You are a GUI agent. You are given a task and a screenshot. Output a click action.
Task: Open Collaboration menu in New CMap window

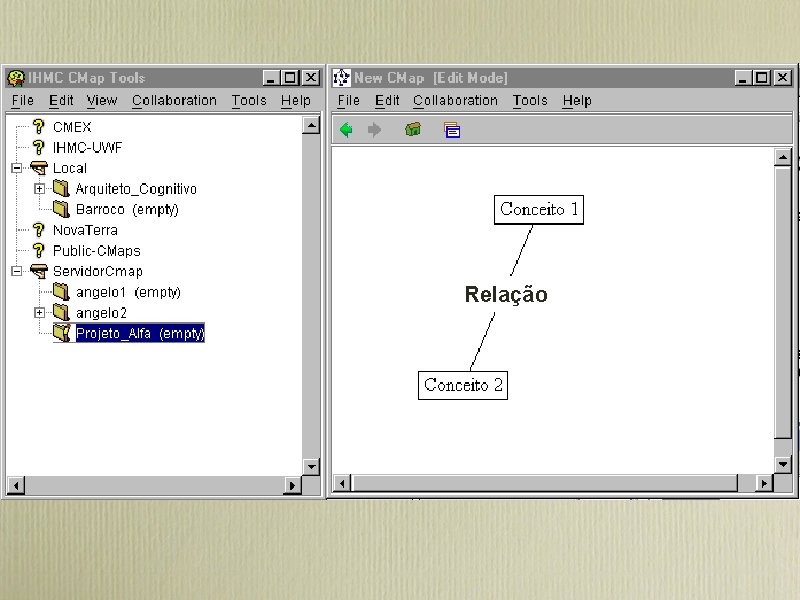(x=456, y=101)
